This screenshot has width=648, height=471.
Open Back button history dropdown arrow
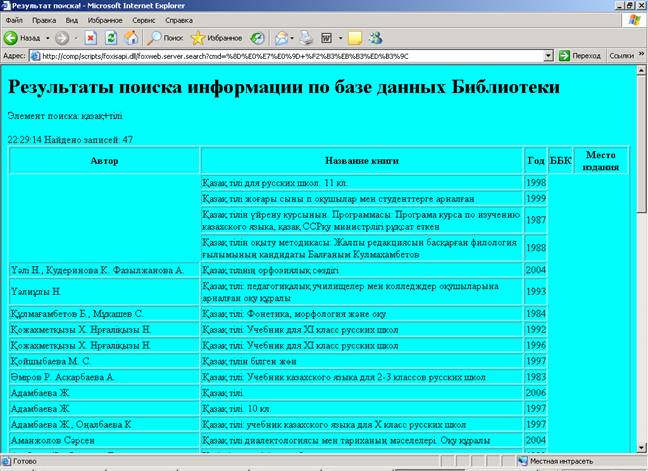pyautogui.click(x=48, y=38)
